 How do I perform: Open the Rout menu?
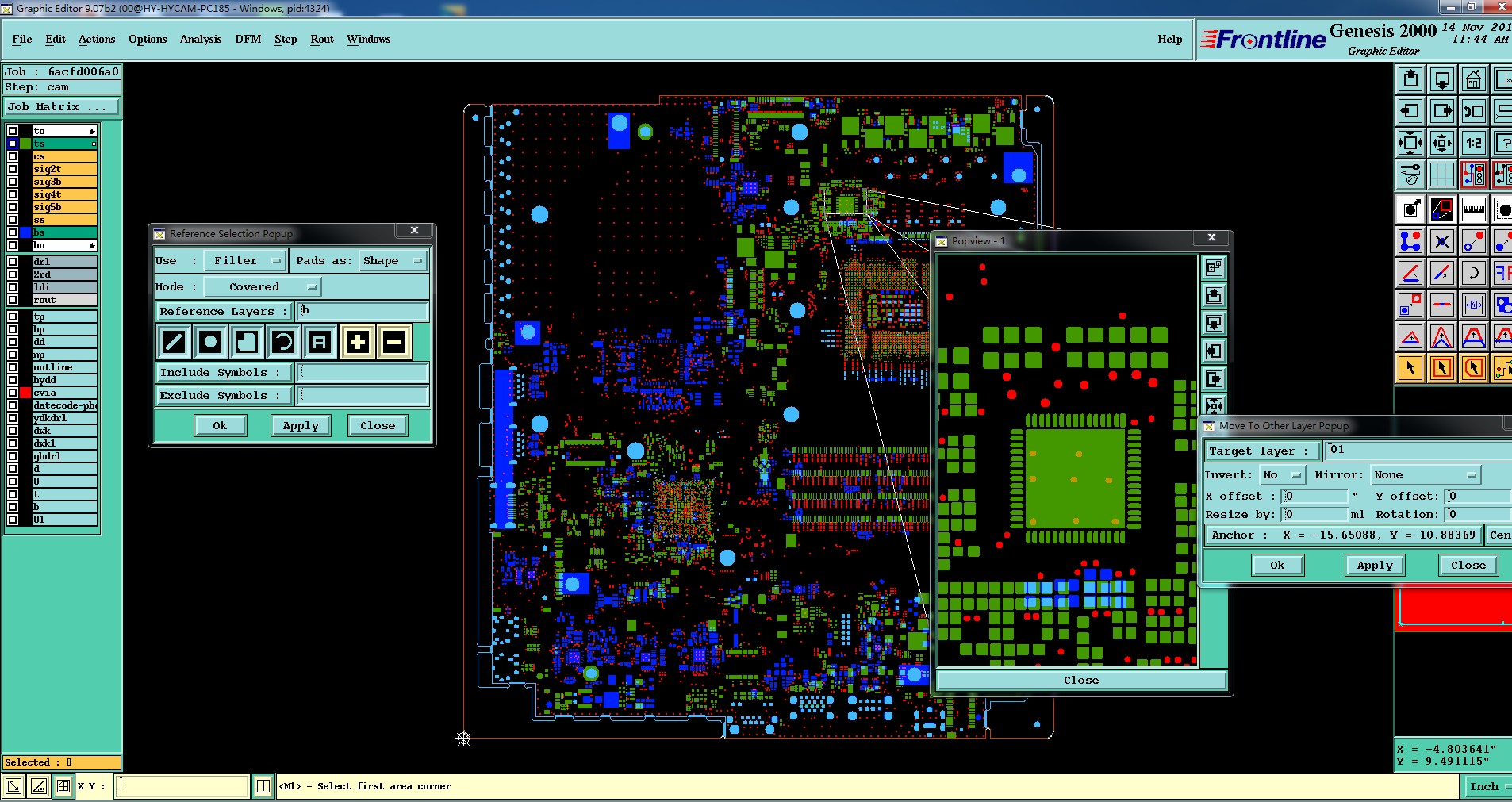click(322, 39)
